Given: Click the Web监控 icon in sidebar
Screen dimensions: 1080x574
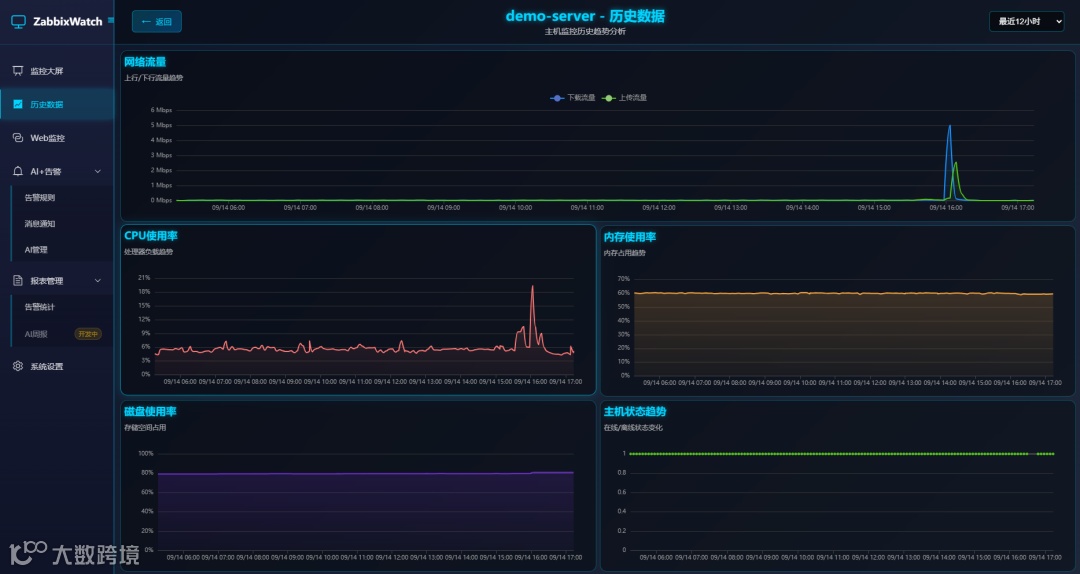Looking at the screenshot, I should tap(18, 138).
